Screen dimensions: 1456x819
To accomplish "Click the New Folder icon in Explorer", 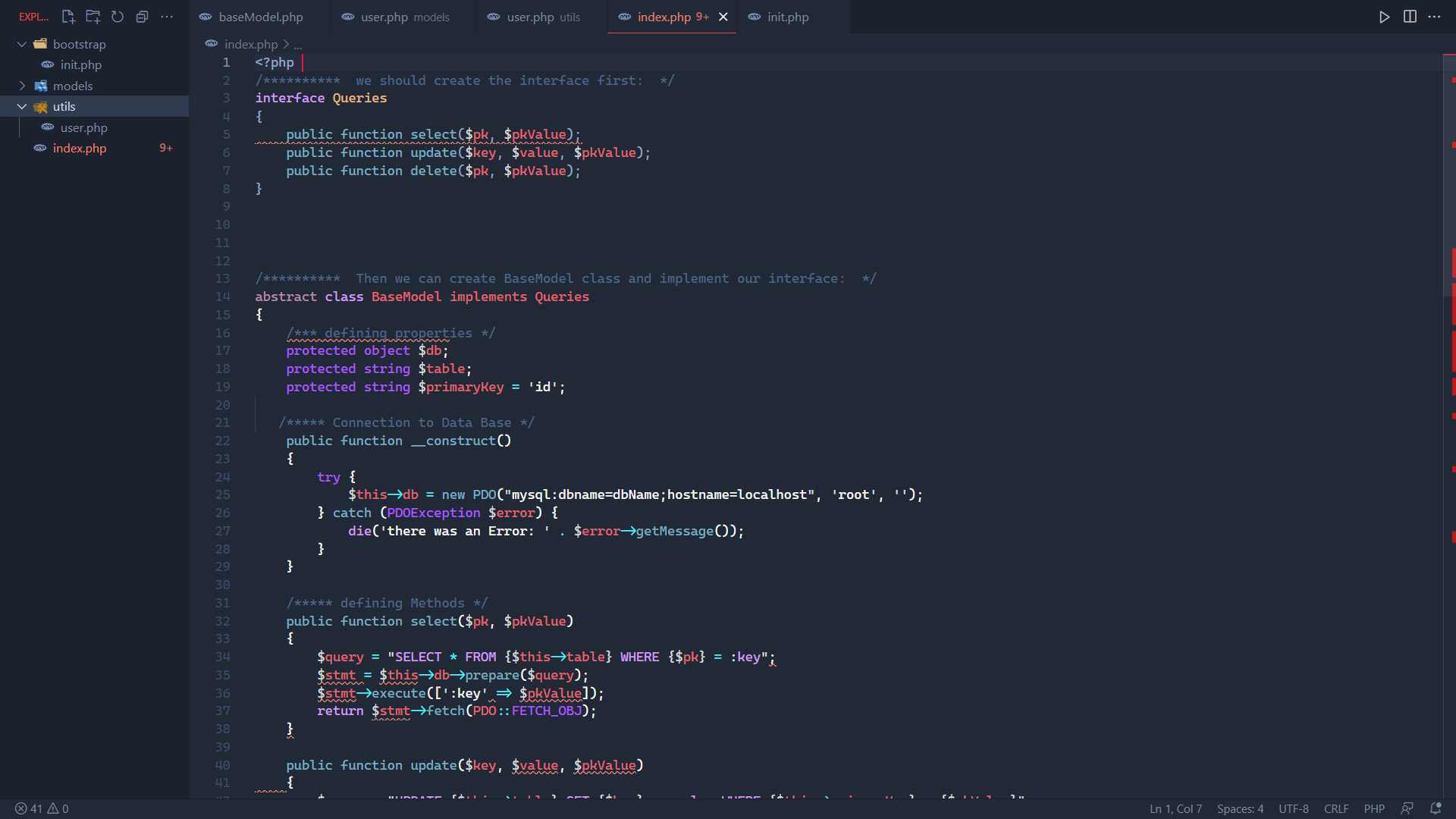I will [x=93, y=17].
